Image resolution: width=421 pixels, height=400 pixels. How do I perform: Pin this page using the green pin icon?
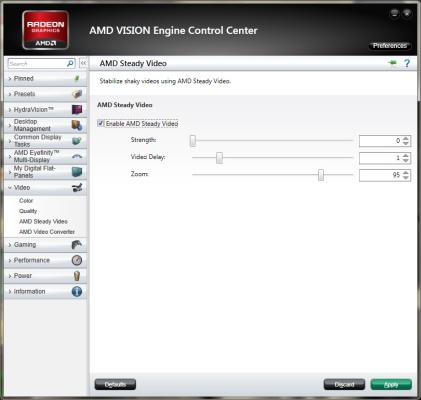click(x=393, y=63)
